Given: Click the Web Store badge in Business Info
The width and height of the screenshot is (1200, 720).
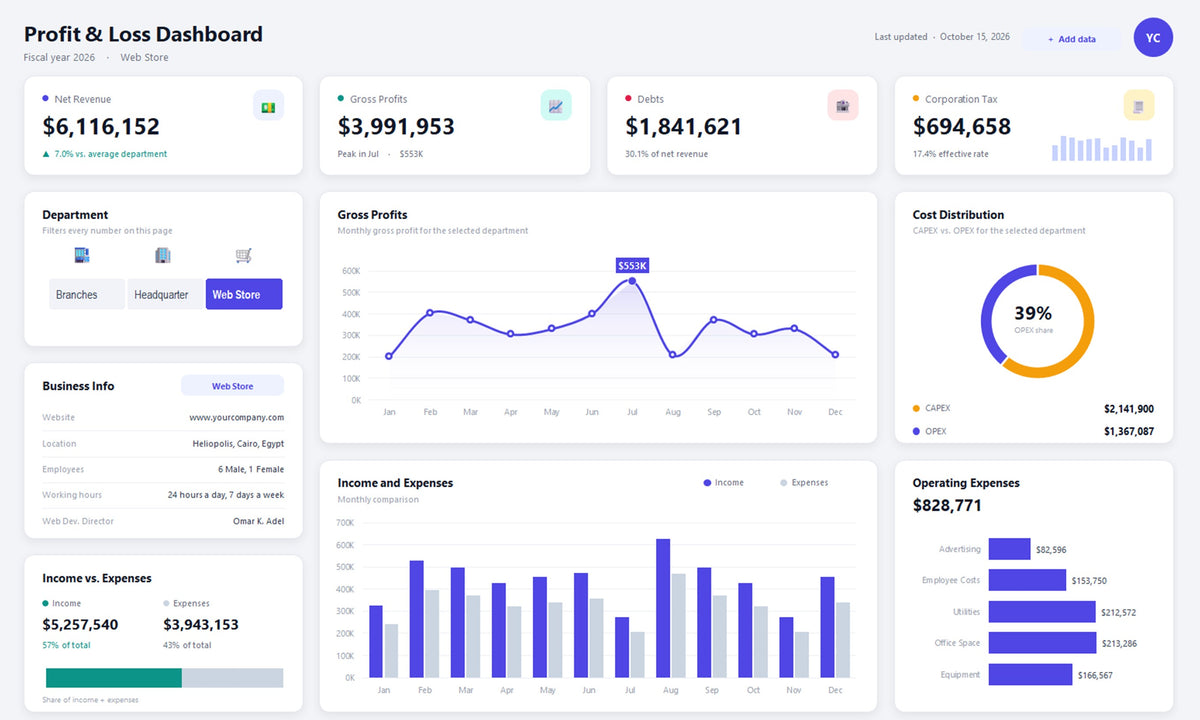Looking at the screenshot, I should tap(232, 386).
